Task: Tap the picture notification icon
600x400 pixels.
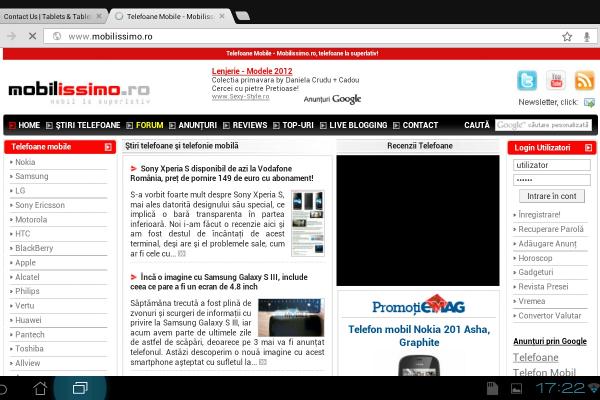Action: pos(516,389)
